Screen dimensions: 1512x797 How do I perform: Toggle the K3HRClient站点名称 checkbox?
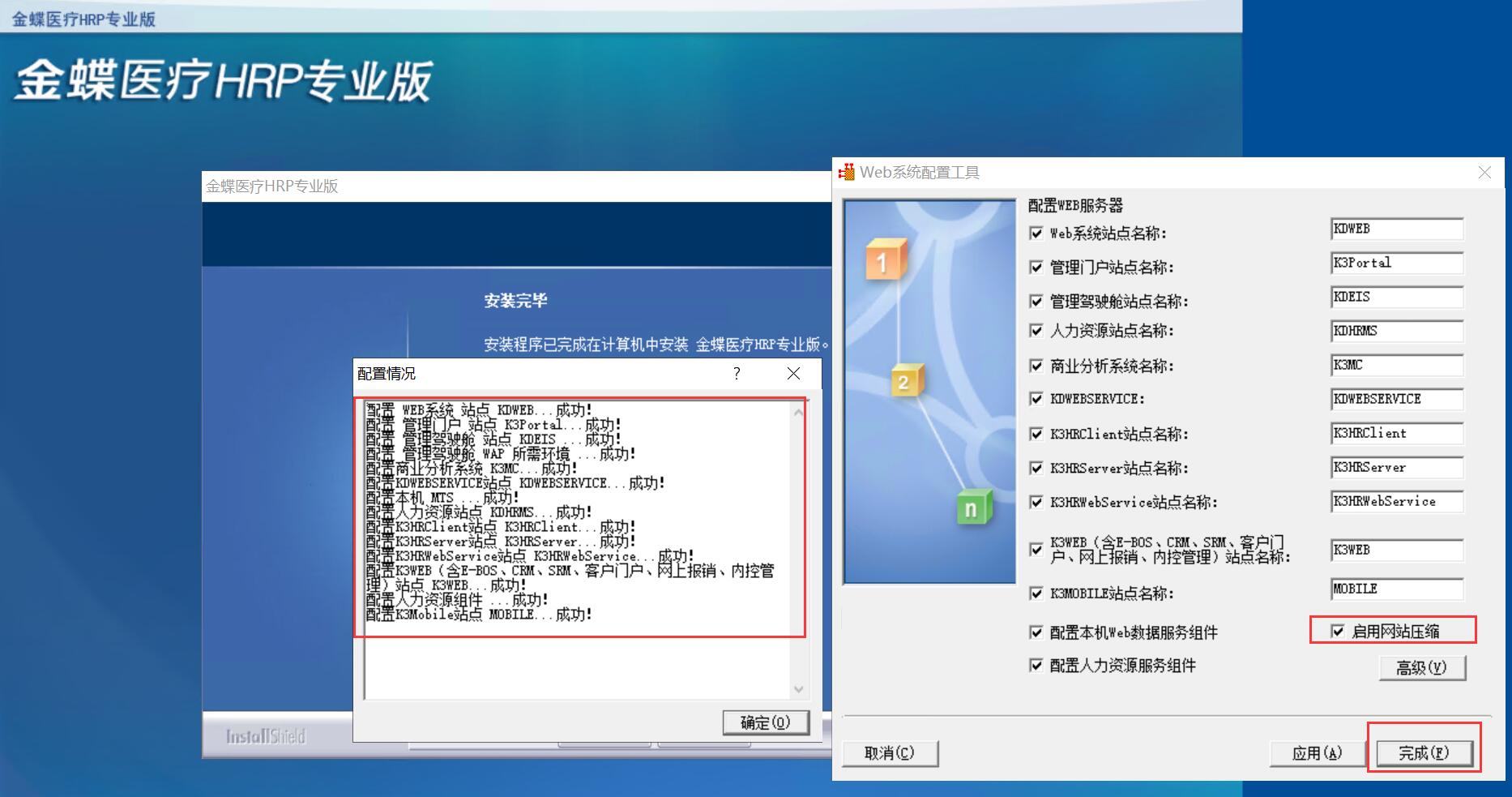1036,434
